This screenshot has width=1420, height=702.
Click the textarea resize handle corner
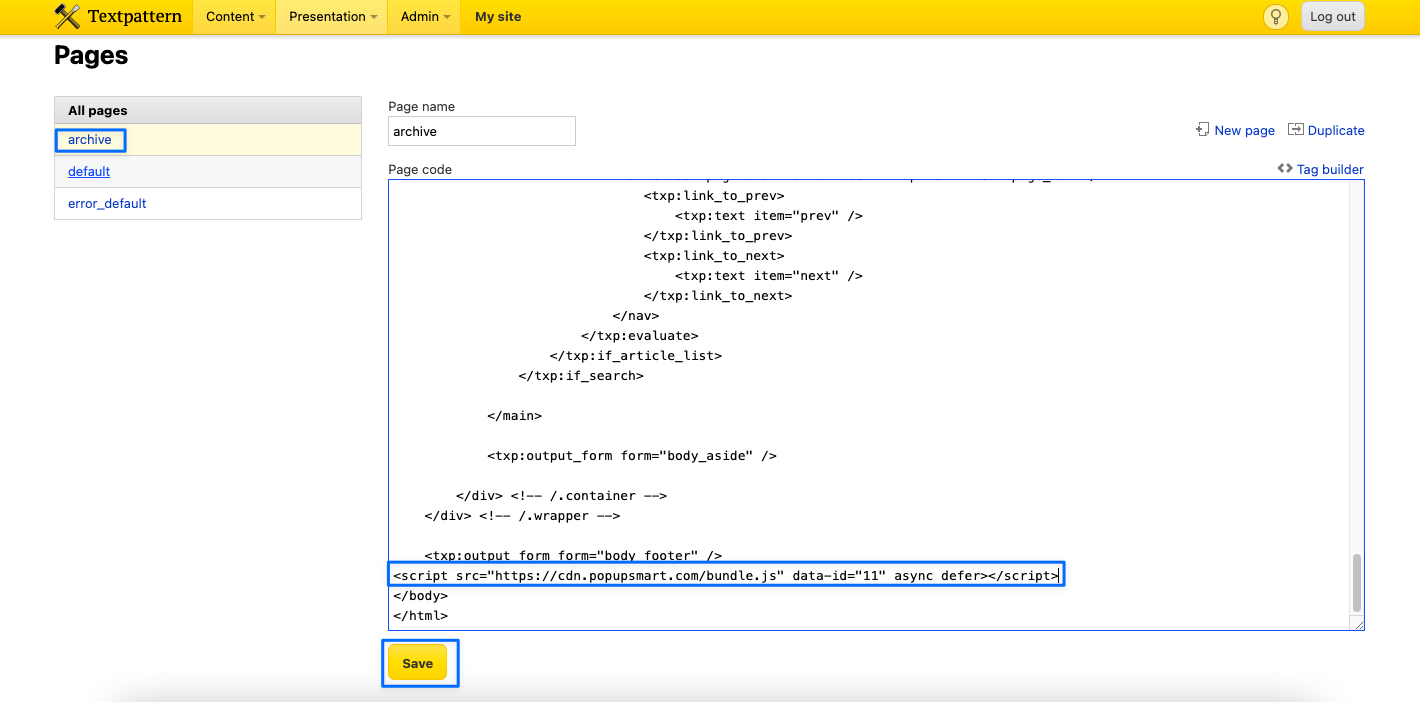tap(1358, 624)
